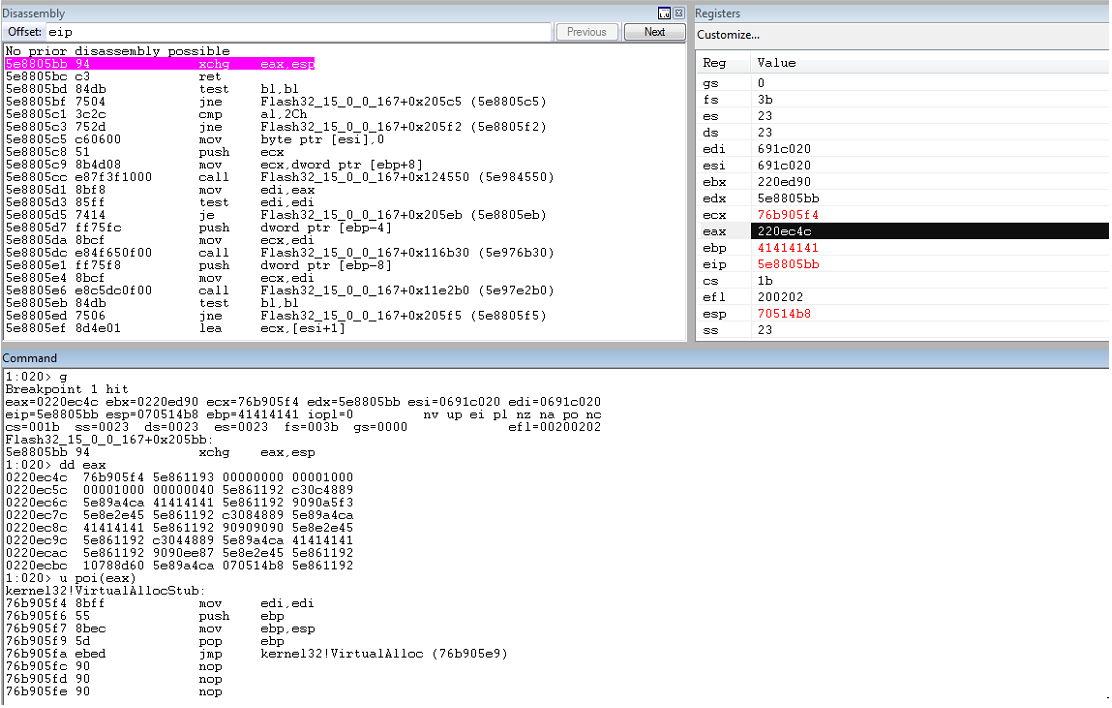Open the Customize... registers option

728,35
